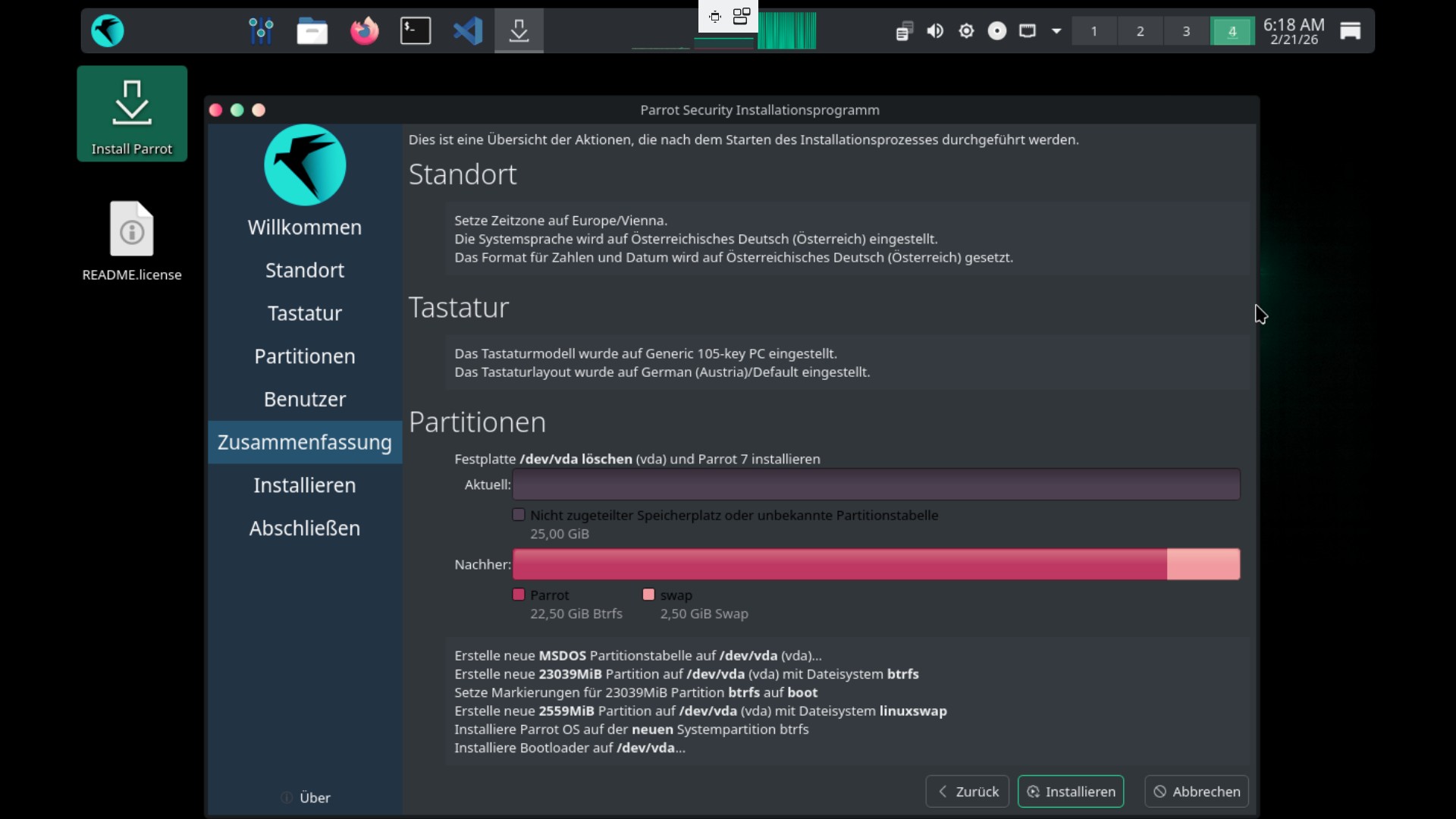
Task: Open the volume control icon
Action: (935, 31)
